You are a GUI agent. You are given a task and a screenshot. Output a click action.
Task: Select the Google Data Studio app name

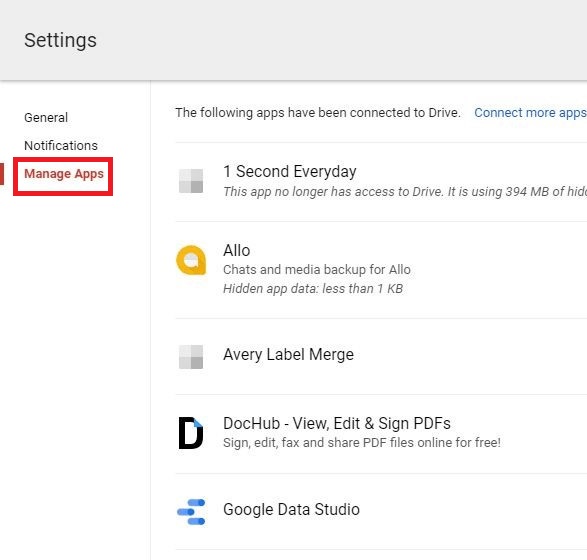pos(291,509)
